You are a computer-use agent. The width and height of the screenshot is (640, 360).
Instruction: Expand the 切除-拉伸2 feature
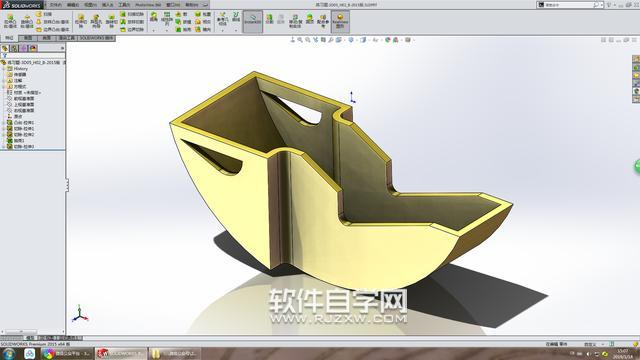(x=4, y=134)
